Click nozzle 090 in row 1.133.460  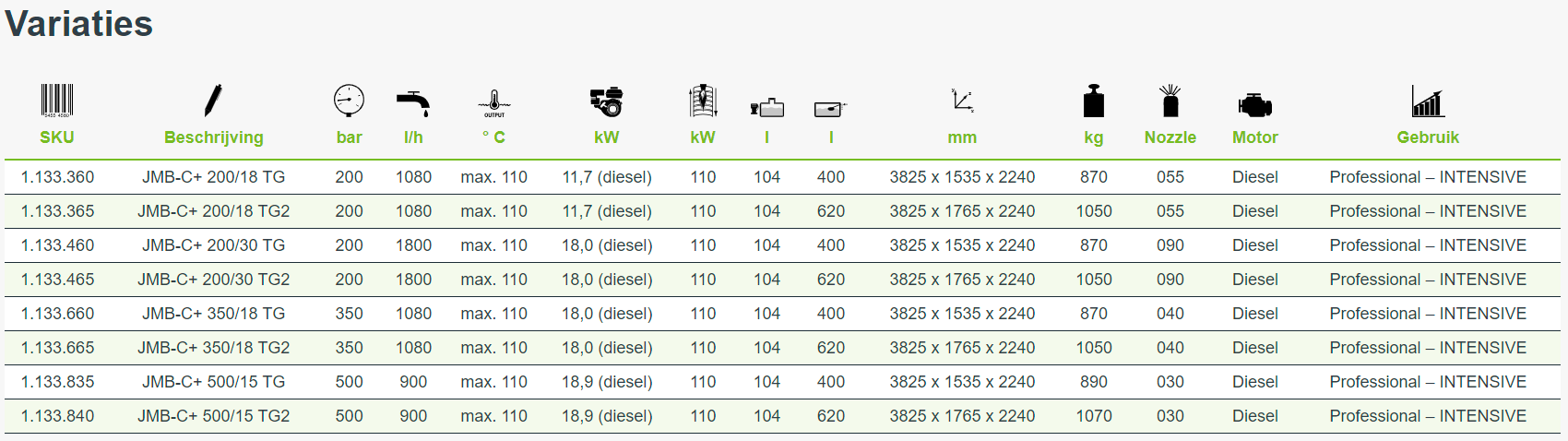click(1170, 245)
